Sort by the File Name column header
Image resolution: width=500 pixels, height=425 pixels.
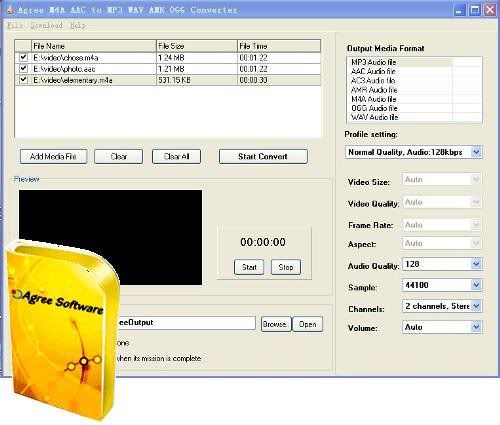coord(94,46)
